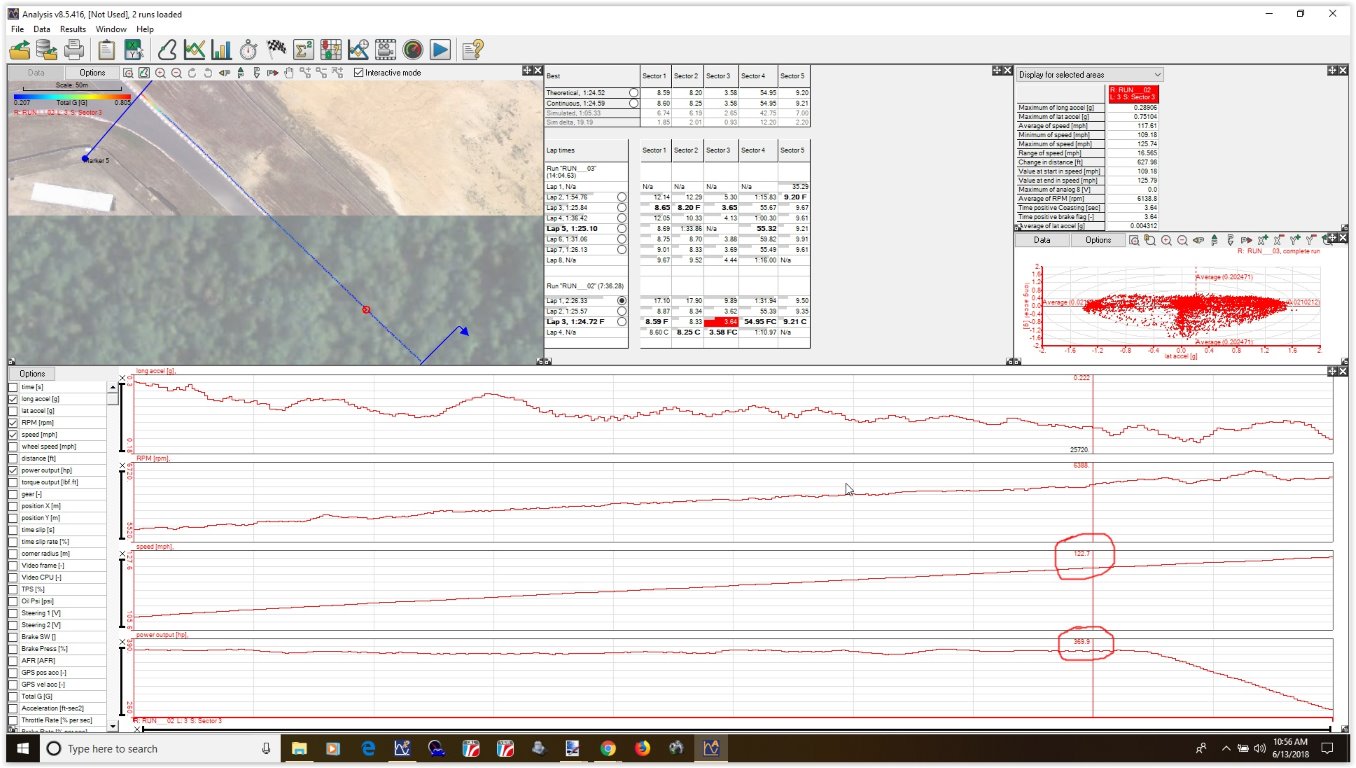Click the Sector 3 column header in Best table

720,76
